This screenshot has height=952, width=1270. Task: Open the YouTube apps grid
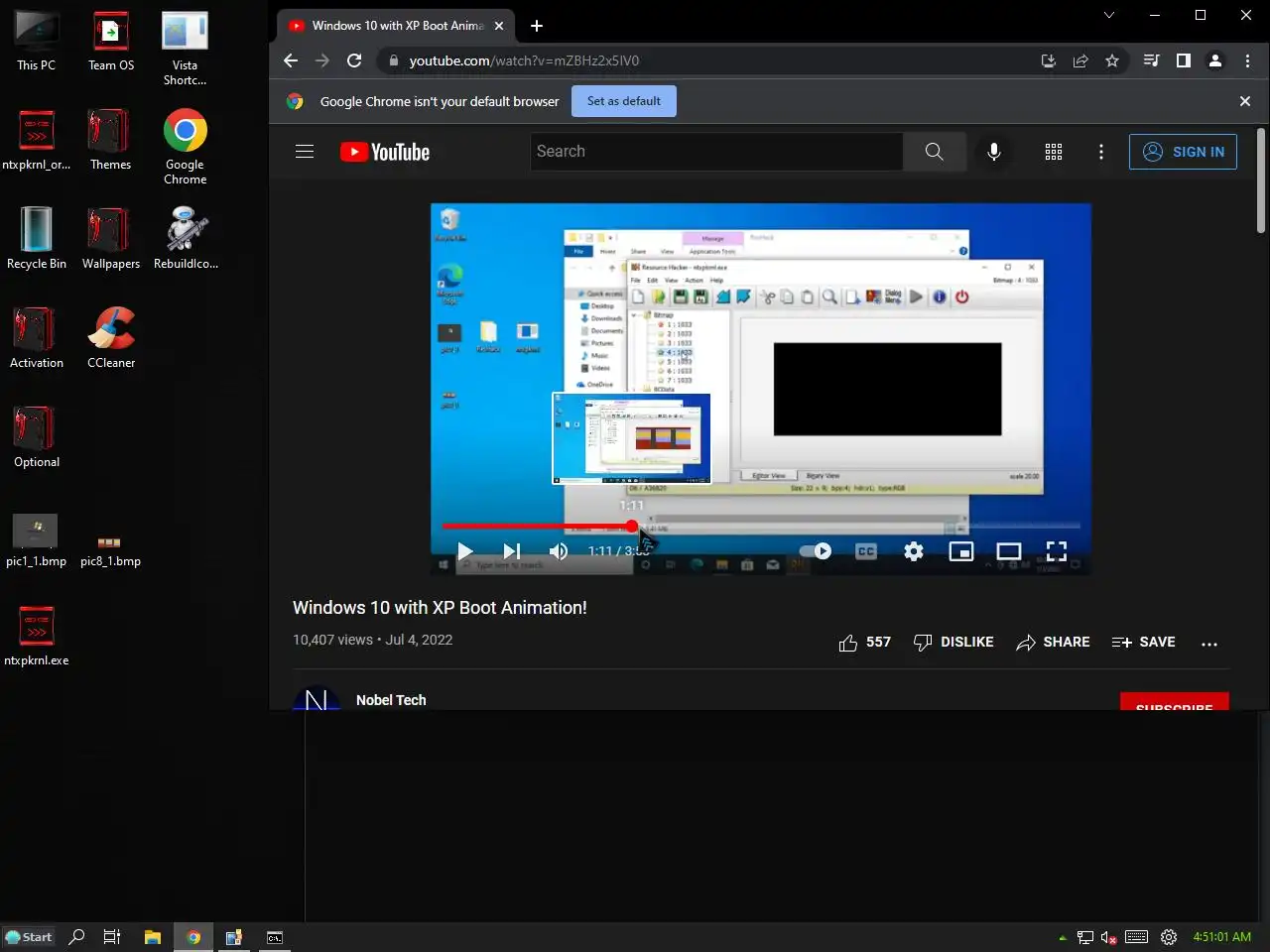1054,152
